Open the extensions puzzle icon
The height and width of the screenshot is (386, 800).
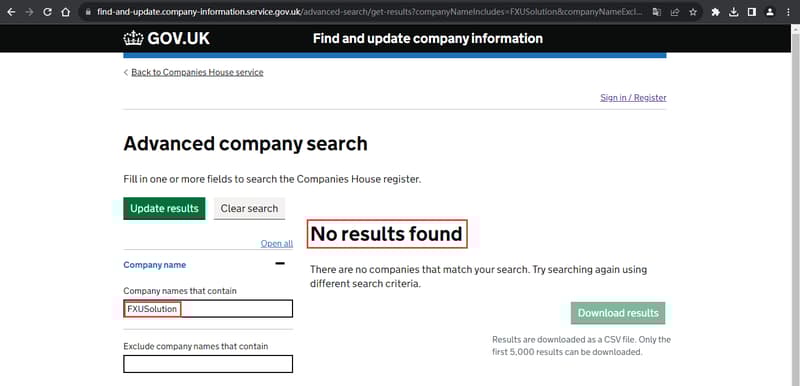(x=715, y=12)
